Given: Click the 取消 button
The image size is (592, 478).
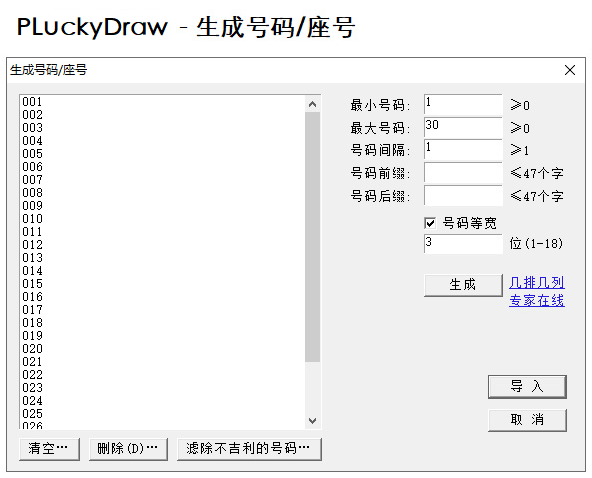Looking at the screenshot, I should [x=527, y=419].
